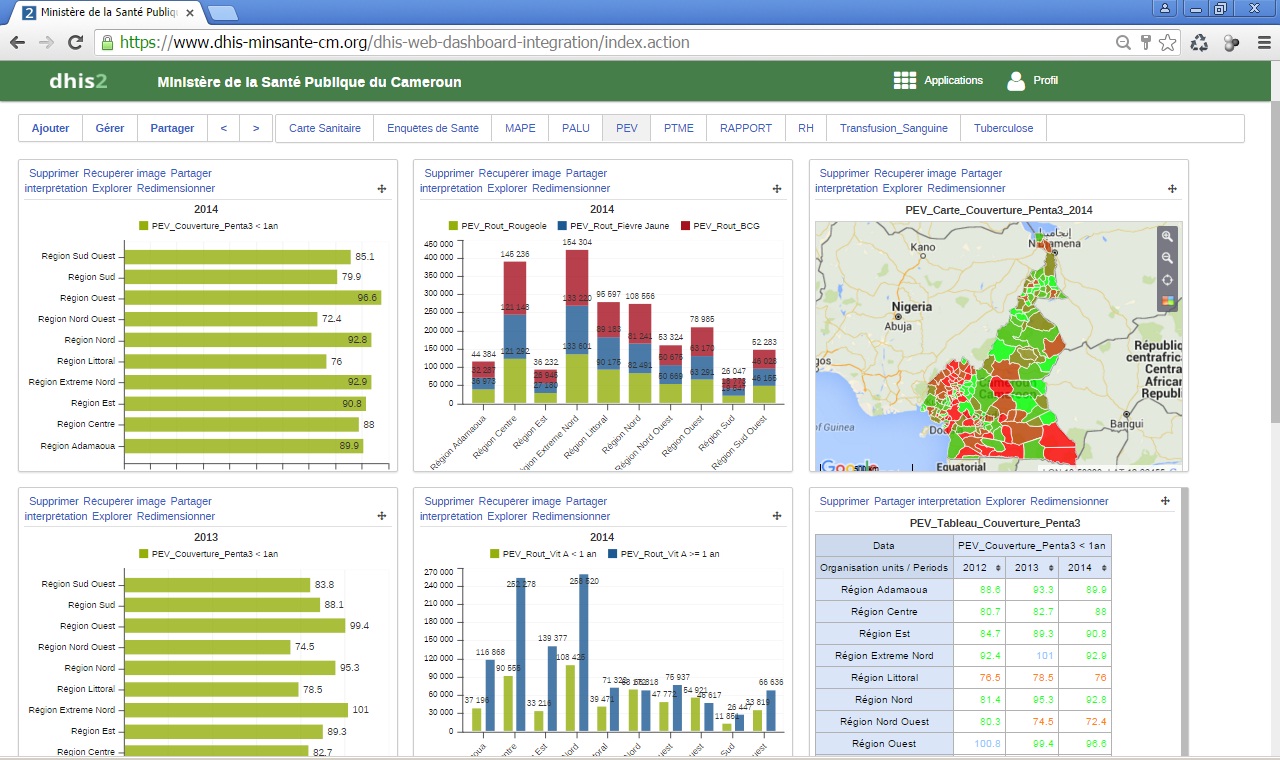The width and height of the screenshot is (1280, 760).
Task: Switch to the PALU dashboard tab
Action: [x=575, y=128]
